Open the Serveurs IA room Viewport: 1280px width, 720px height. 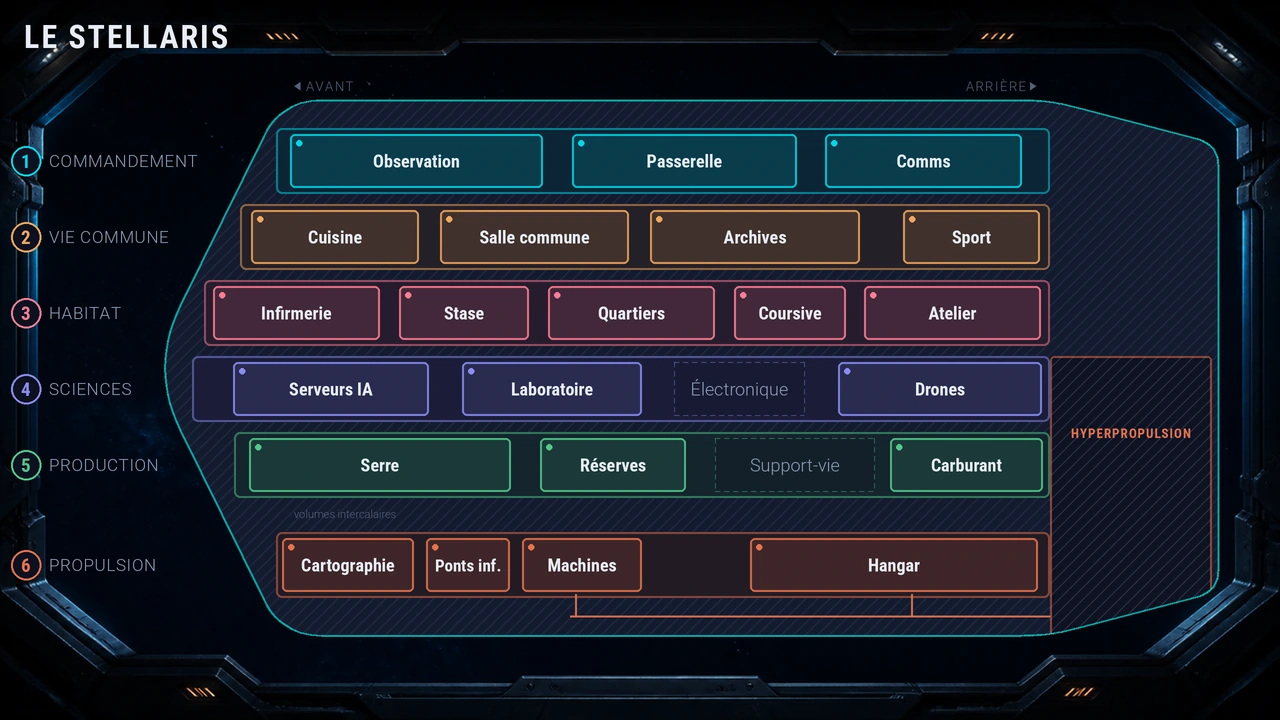(331, 389)
